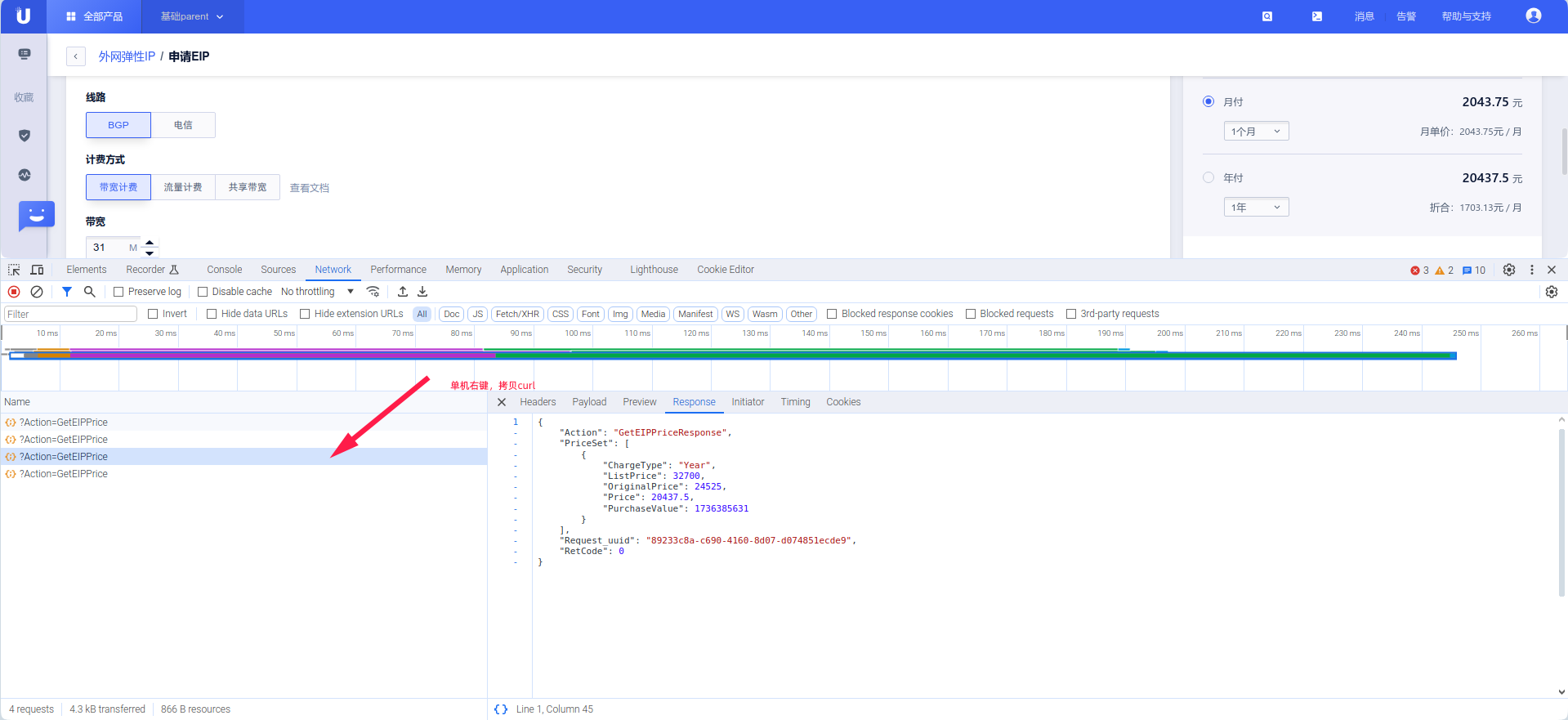This screenshot has width=1568, height=720.
Task: Open the Timing tab
Action: tap(795, 402)
